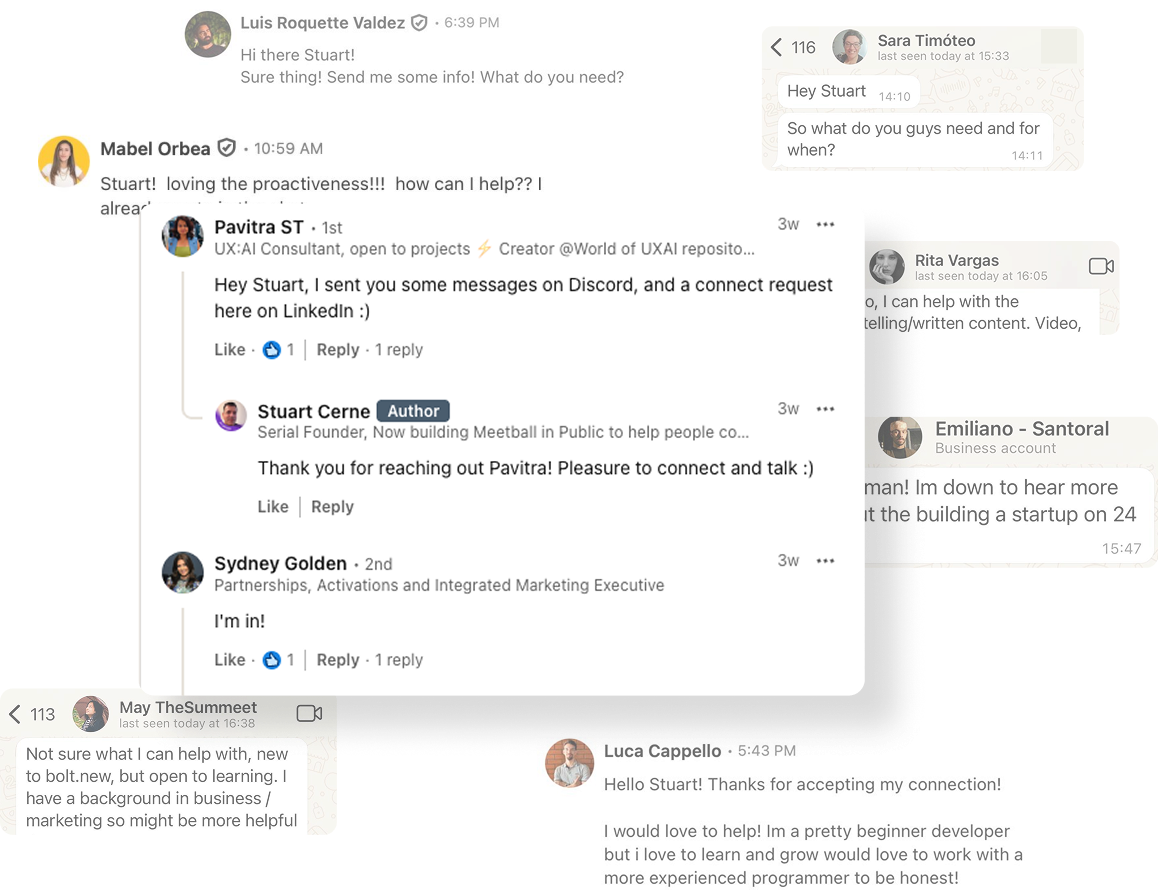Click Luis Roquette Valdez's verified badge
Viewport: 1159px width, 892px height.
point(418,22)
